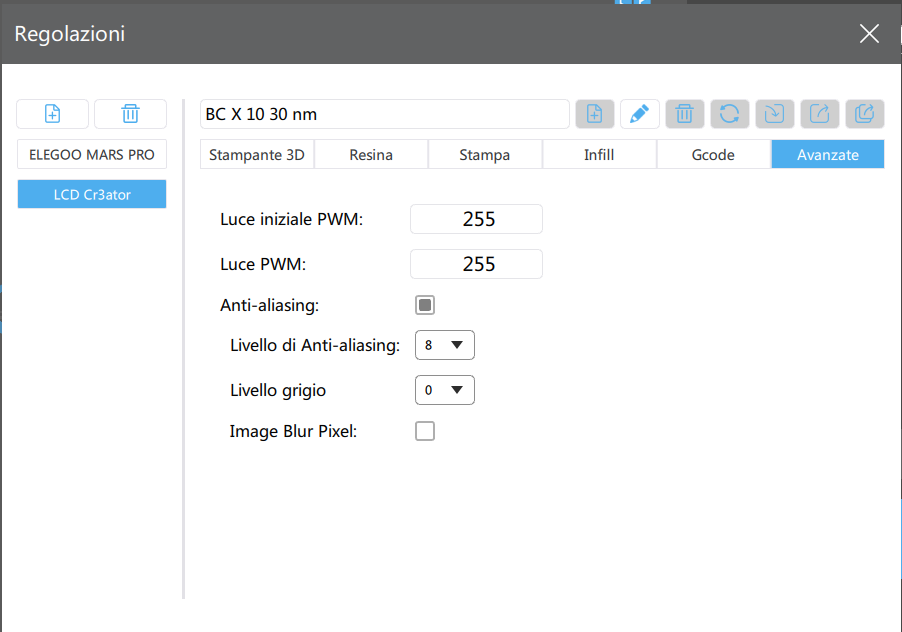
Task: Go to the Infill tab
Action: coord(599,154)
